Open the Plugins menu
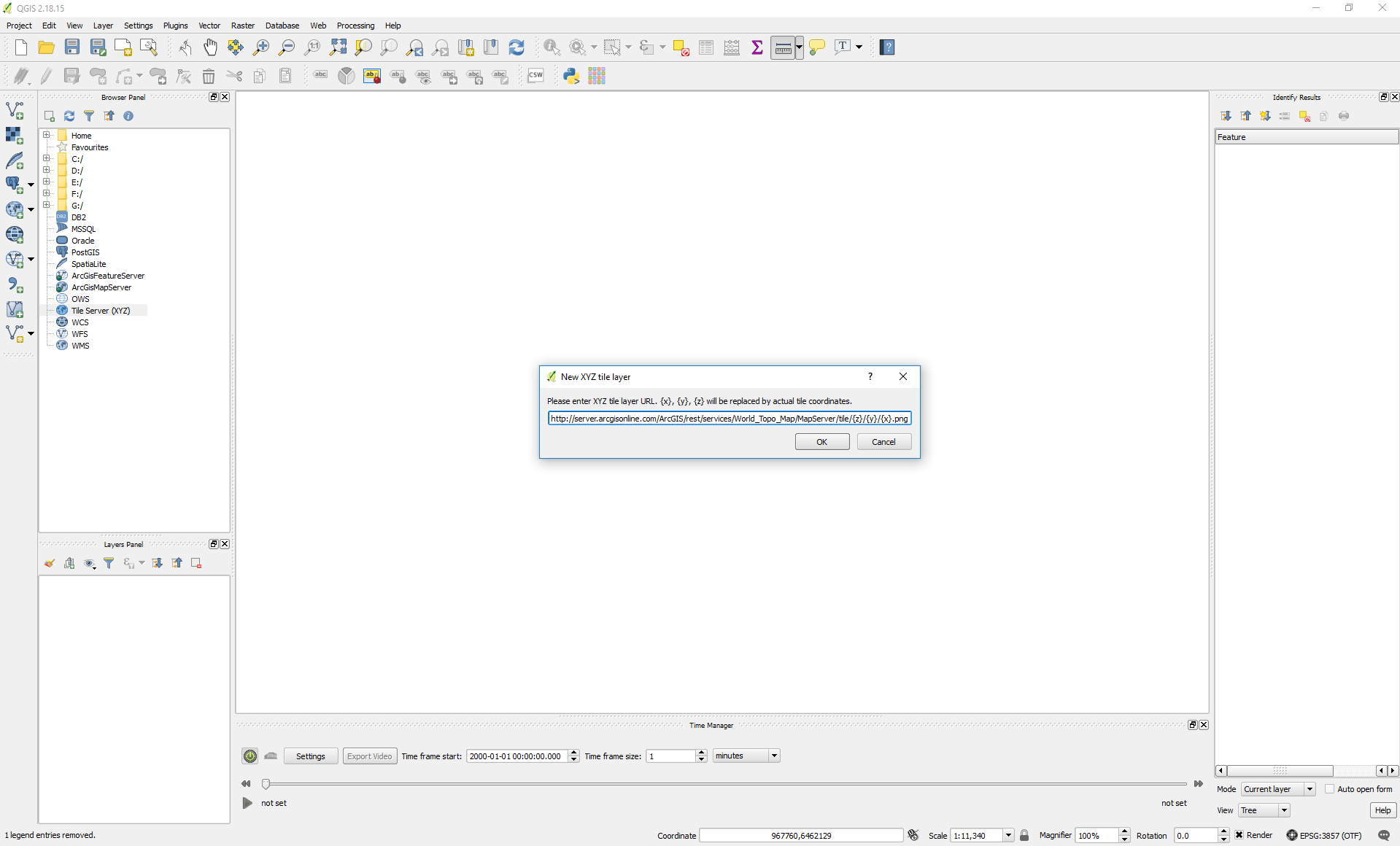This screenshot has width=1400, height=846. tap(175, 26)
